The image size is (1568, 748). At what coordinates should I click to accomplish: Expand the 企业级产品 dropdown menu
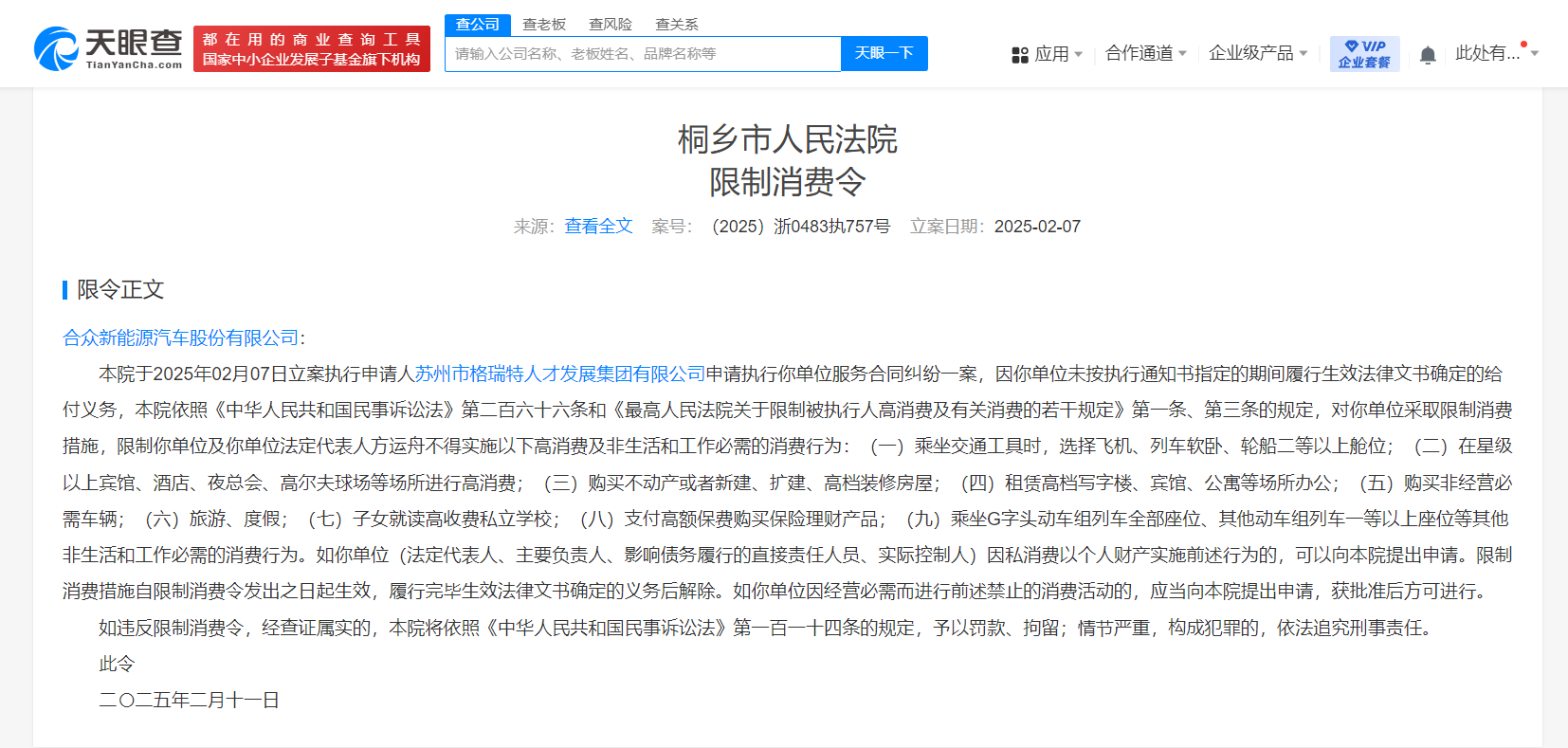pyautogui.click(x=1304, y=54)
